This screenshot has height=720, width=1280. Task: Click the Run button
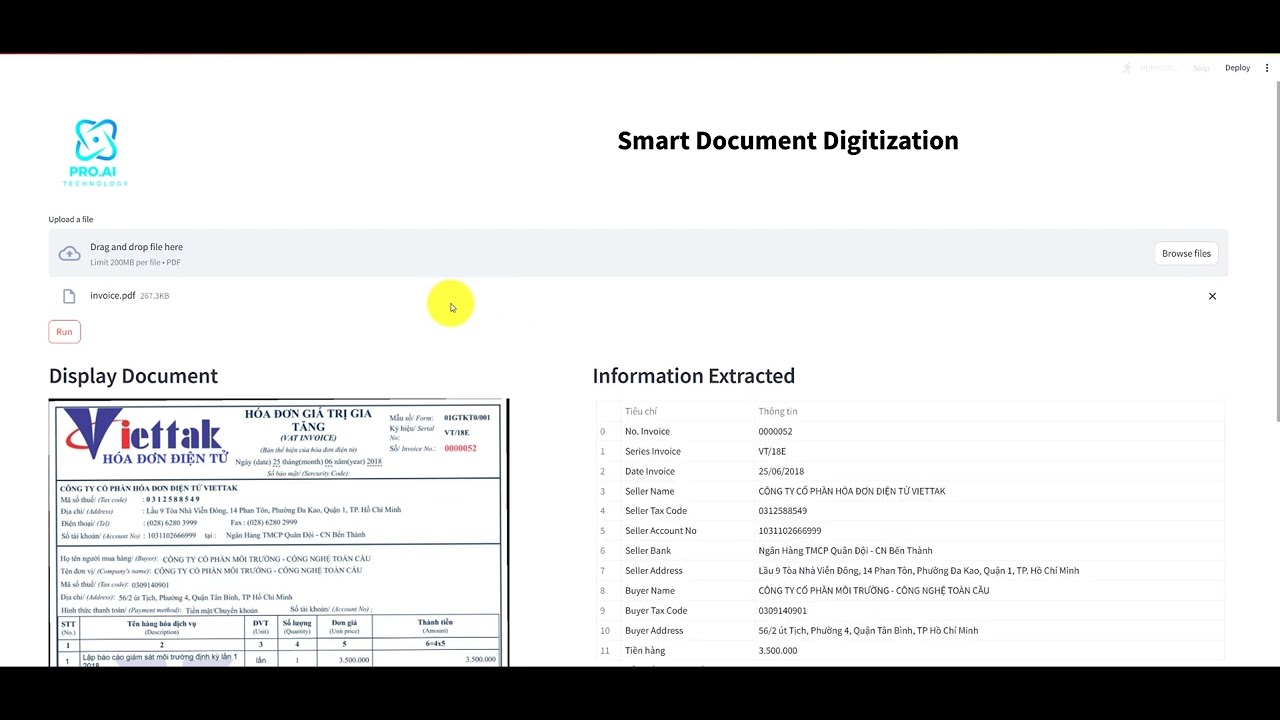64,332
